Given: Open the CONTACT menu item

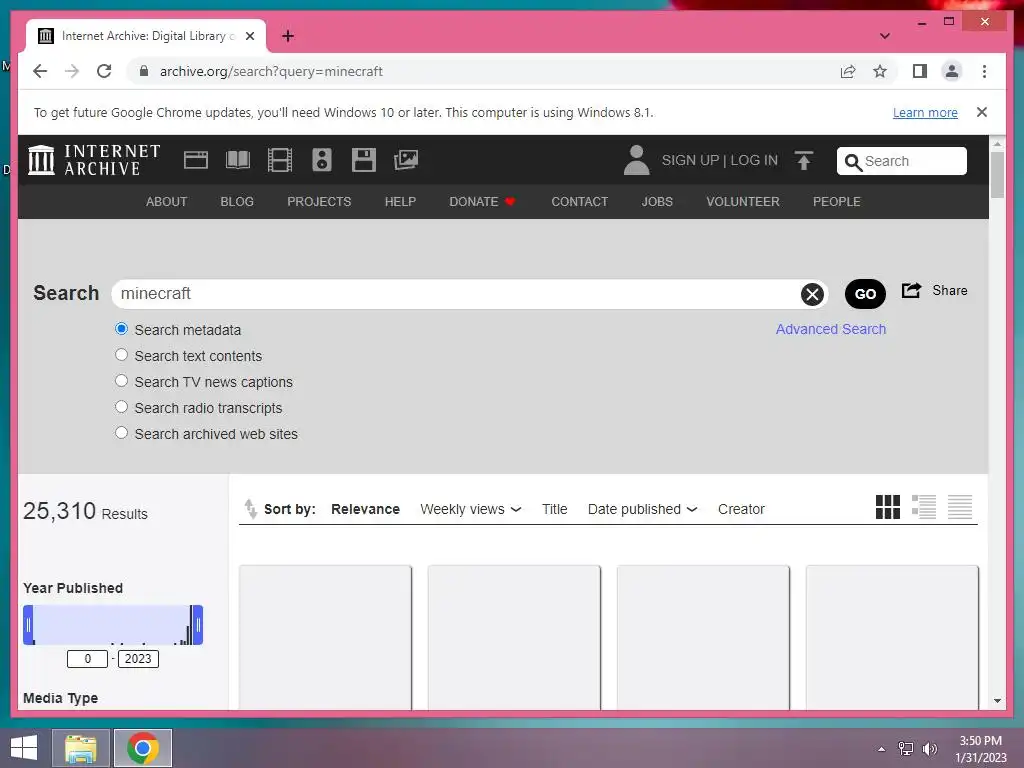Looking at the screenshot, I should (579, 202).
